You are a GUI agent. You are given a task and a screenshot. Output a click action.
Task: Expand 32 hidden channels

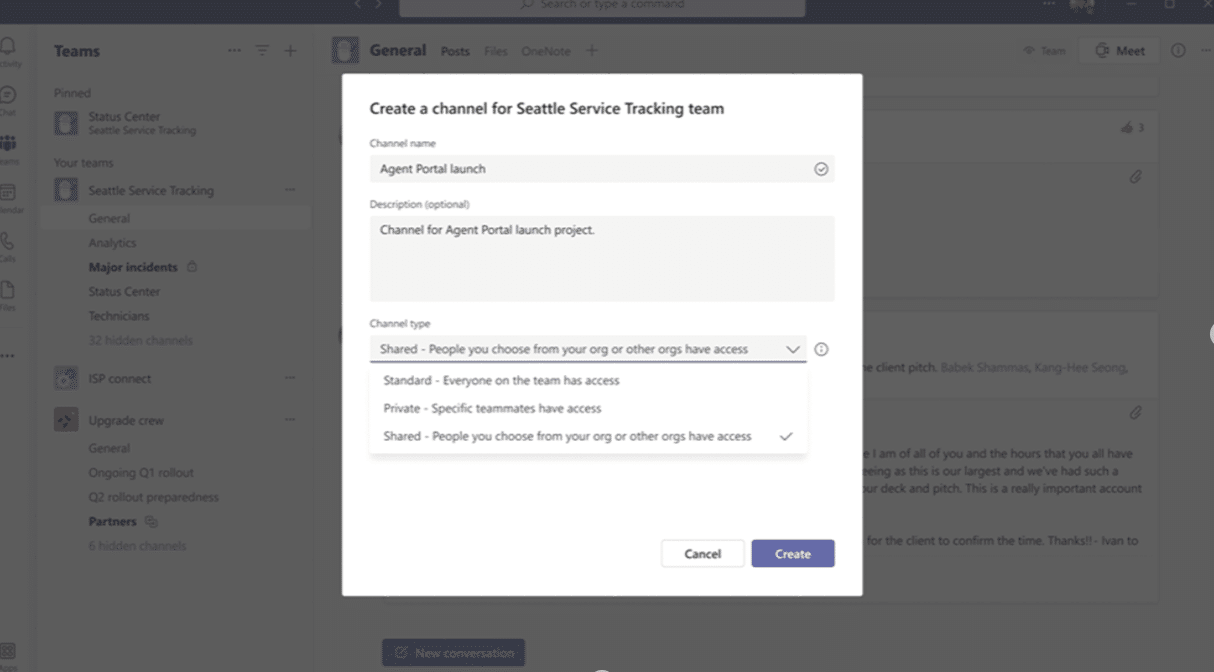[140, 340]
